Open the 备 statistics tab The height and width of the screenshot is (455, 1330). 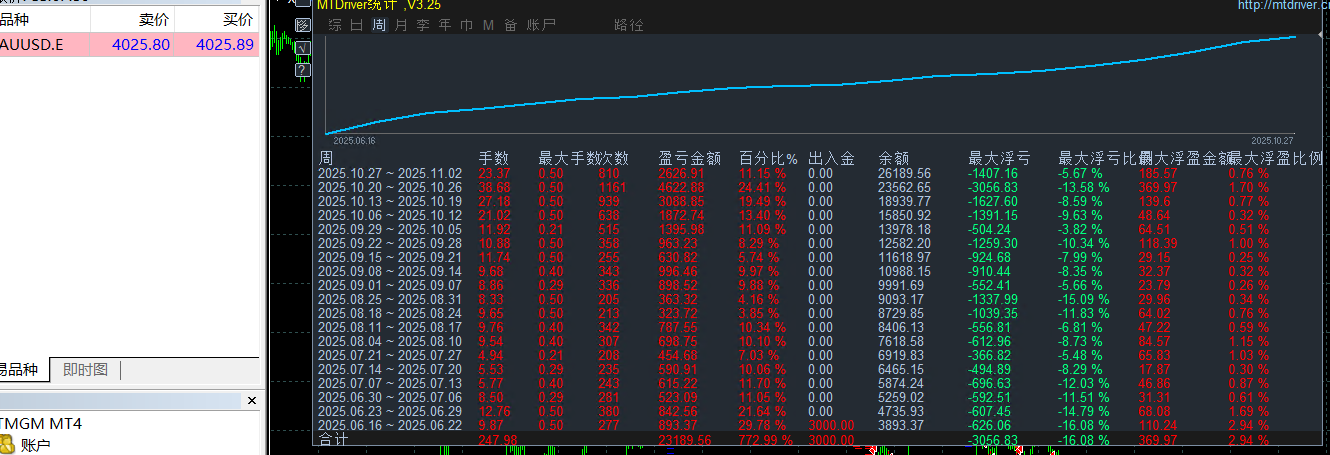click(x=511, y=25)
